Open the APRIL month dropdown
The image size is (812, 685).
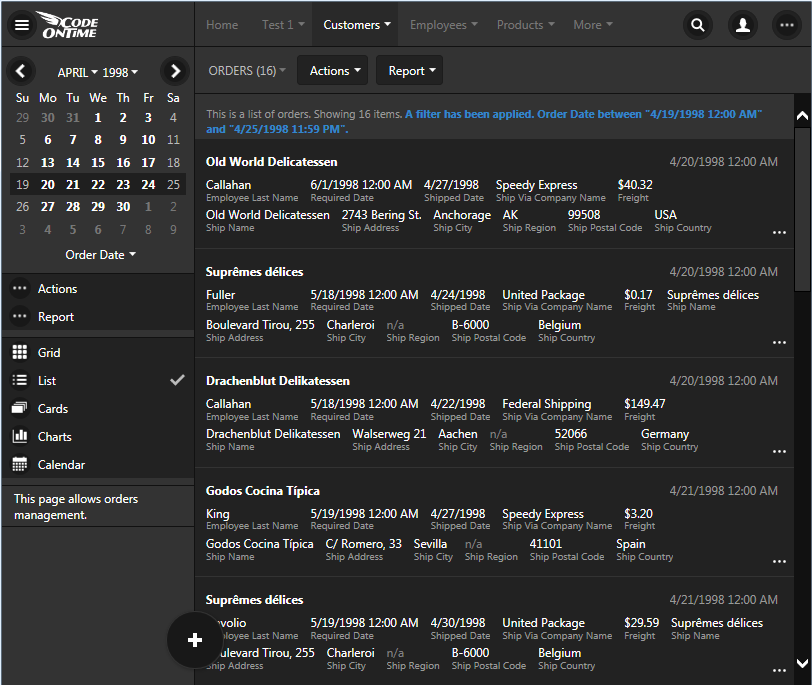tap(78, 73)
